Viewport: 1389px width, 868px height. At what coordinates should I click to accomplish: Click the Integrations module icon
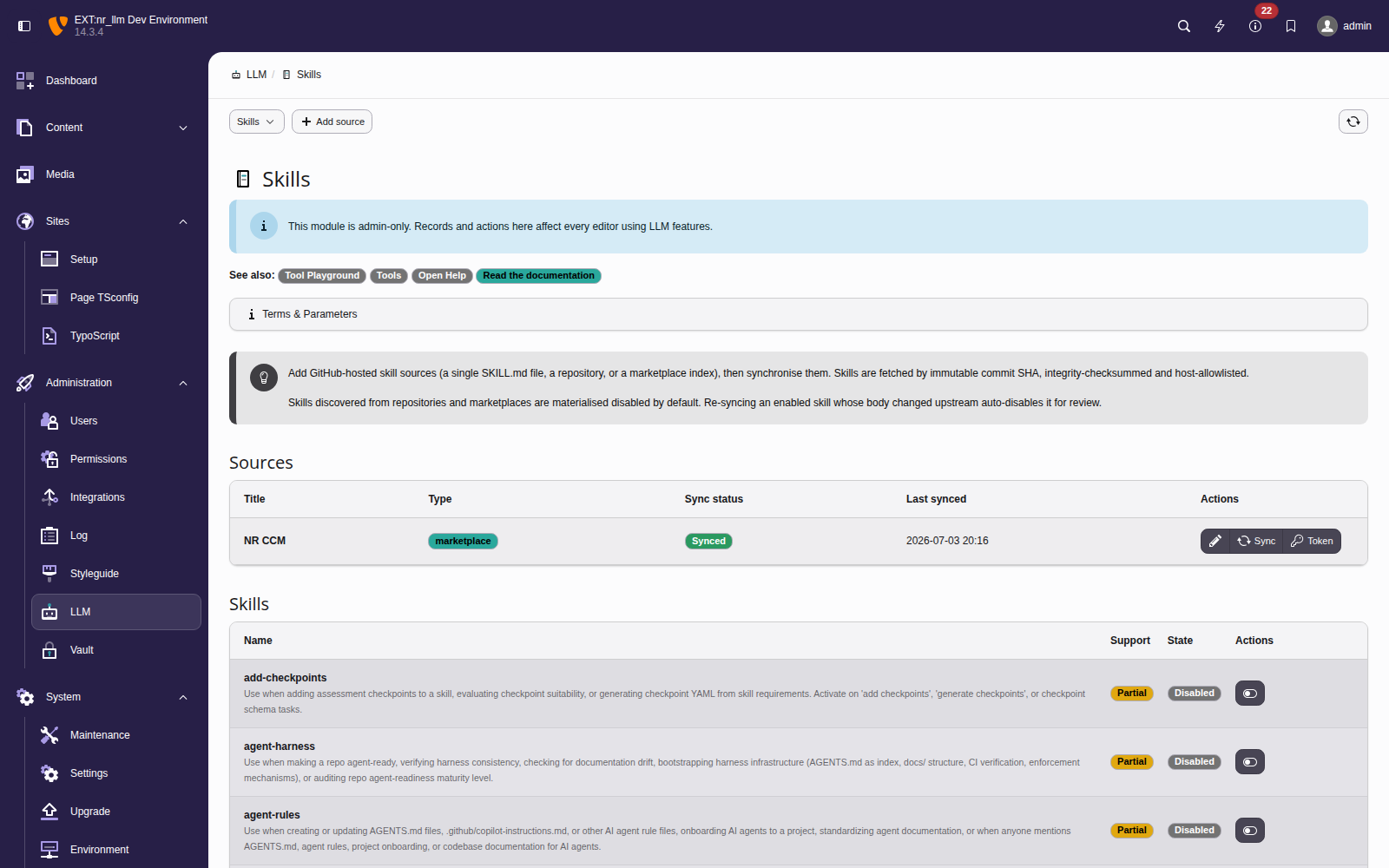(x=49, y=497)
